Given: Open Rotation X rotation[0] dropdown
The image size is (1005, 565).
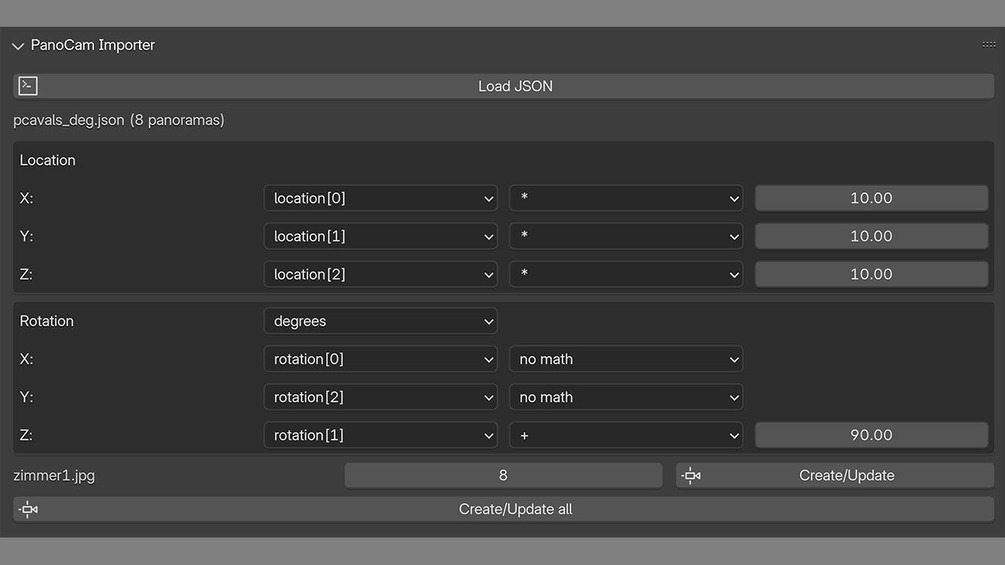Looking at the screenshot, I should point(381,359).
